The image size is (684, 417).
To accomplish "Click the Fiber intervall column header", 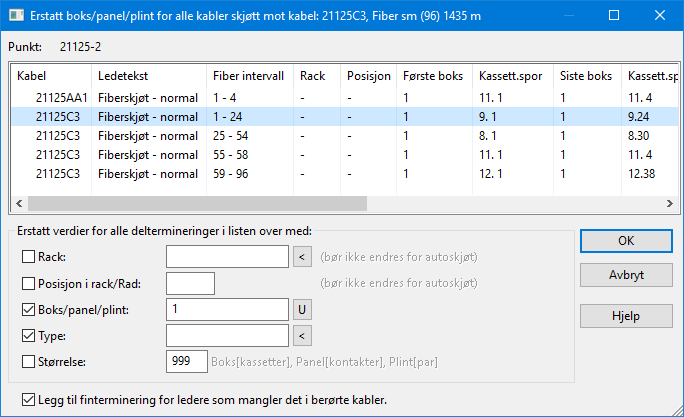I will pos(250,76).
